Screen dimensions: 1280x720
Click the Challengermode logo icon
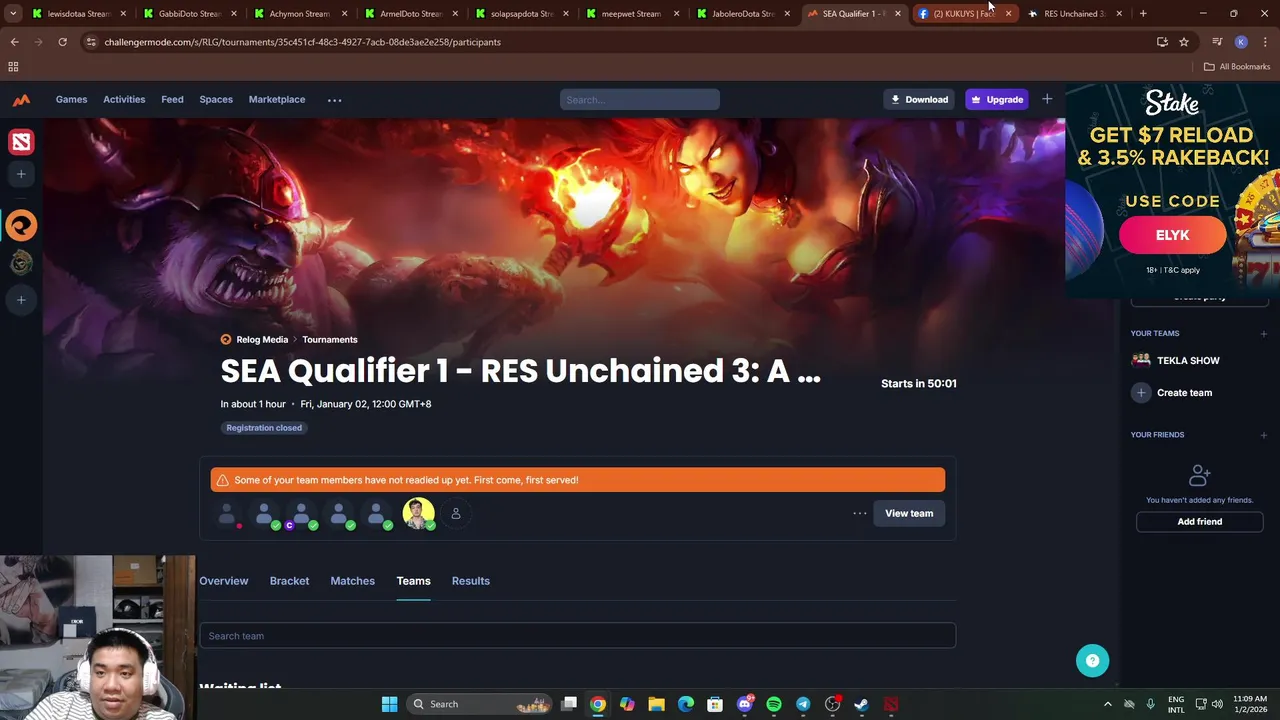click(x=21, y=100)
